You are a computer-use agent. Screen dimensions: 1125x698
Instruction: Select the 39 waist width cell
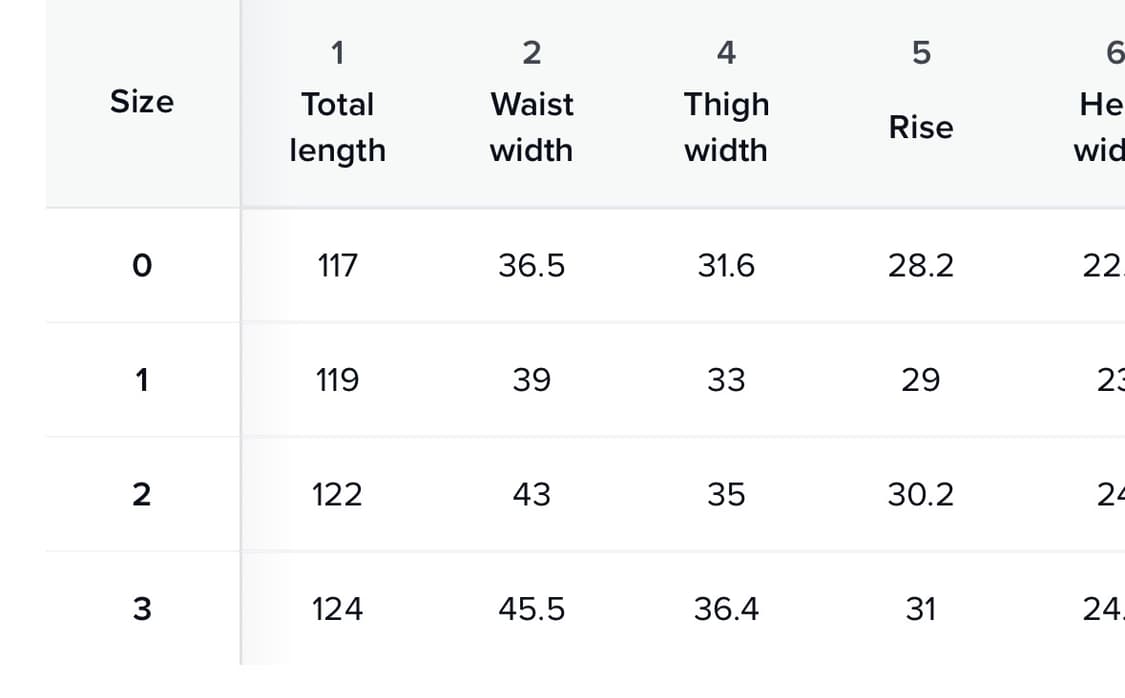click(531, 380)
